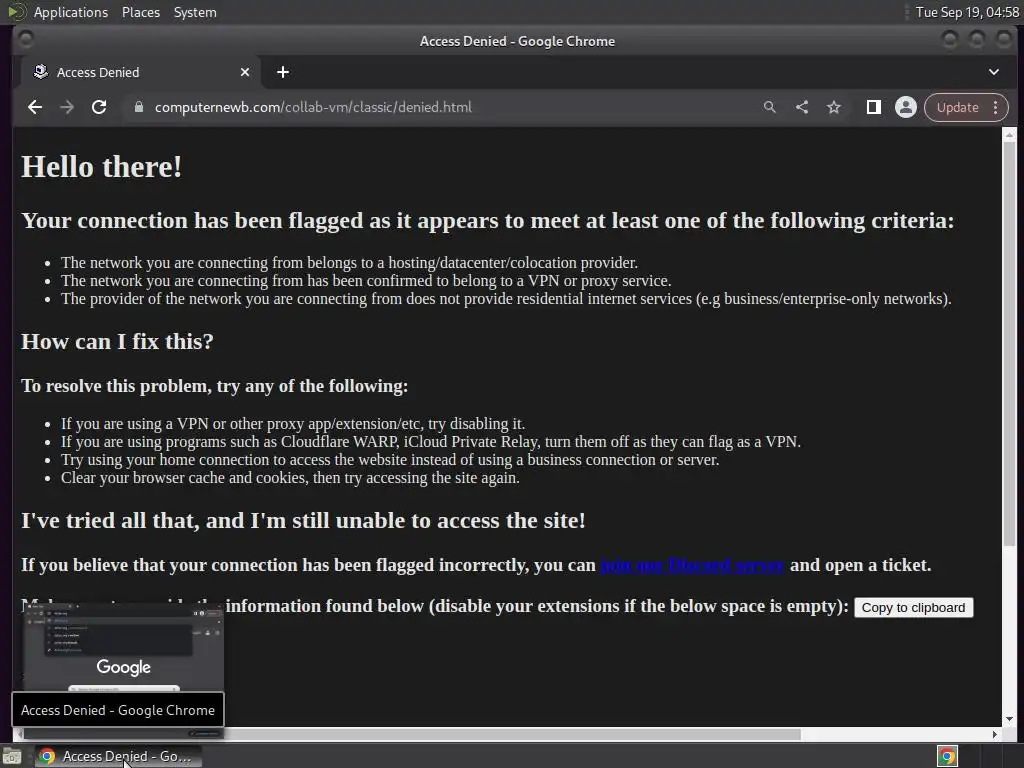Reload the Access Denied page
This screenshot has width=1024, height=768.
pos(99,107)
